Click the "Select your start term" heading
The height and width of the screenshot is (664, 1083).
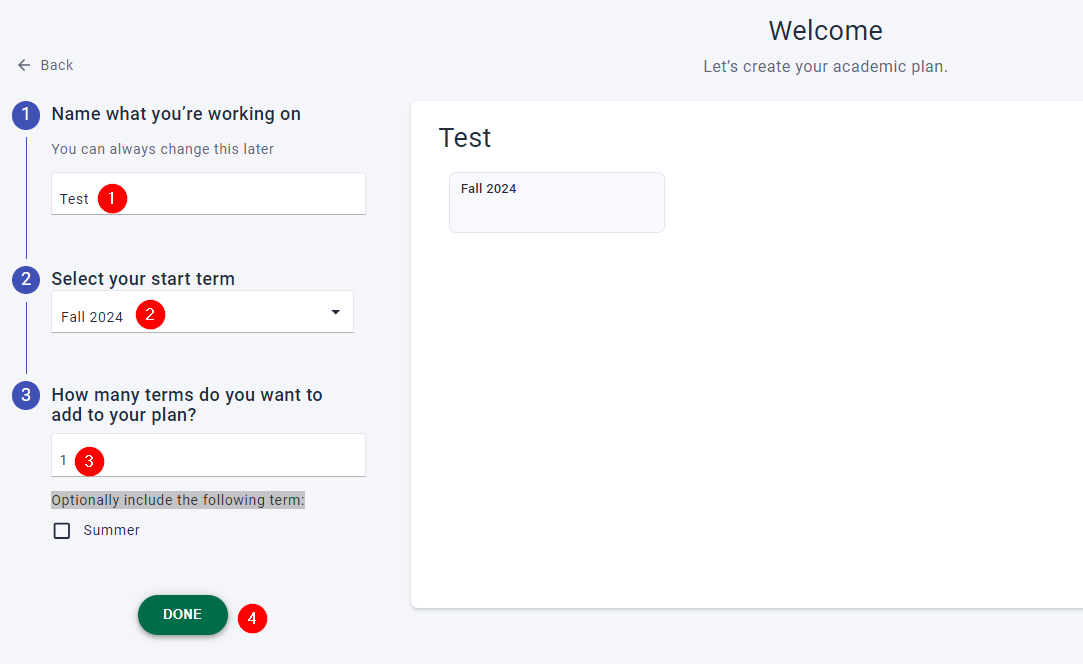(x=143, y=279)
